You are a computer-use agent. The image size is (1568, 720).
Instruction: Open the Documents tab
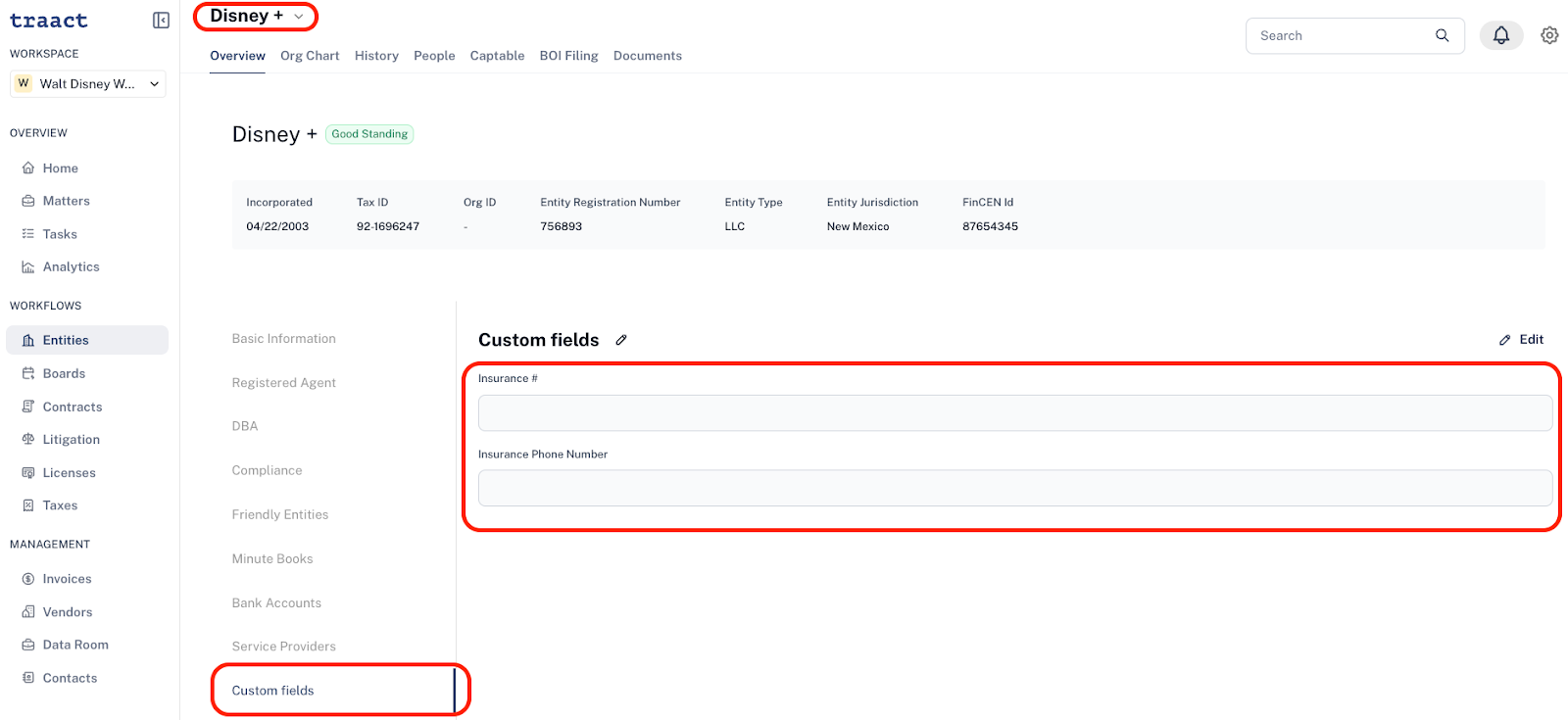pyautogui.click(x=648, y=56)
